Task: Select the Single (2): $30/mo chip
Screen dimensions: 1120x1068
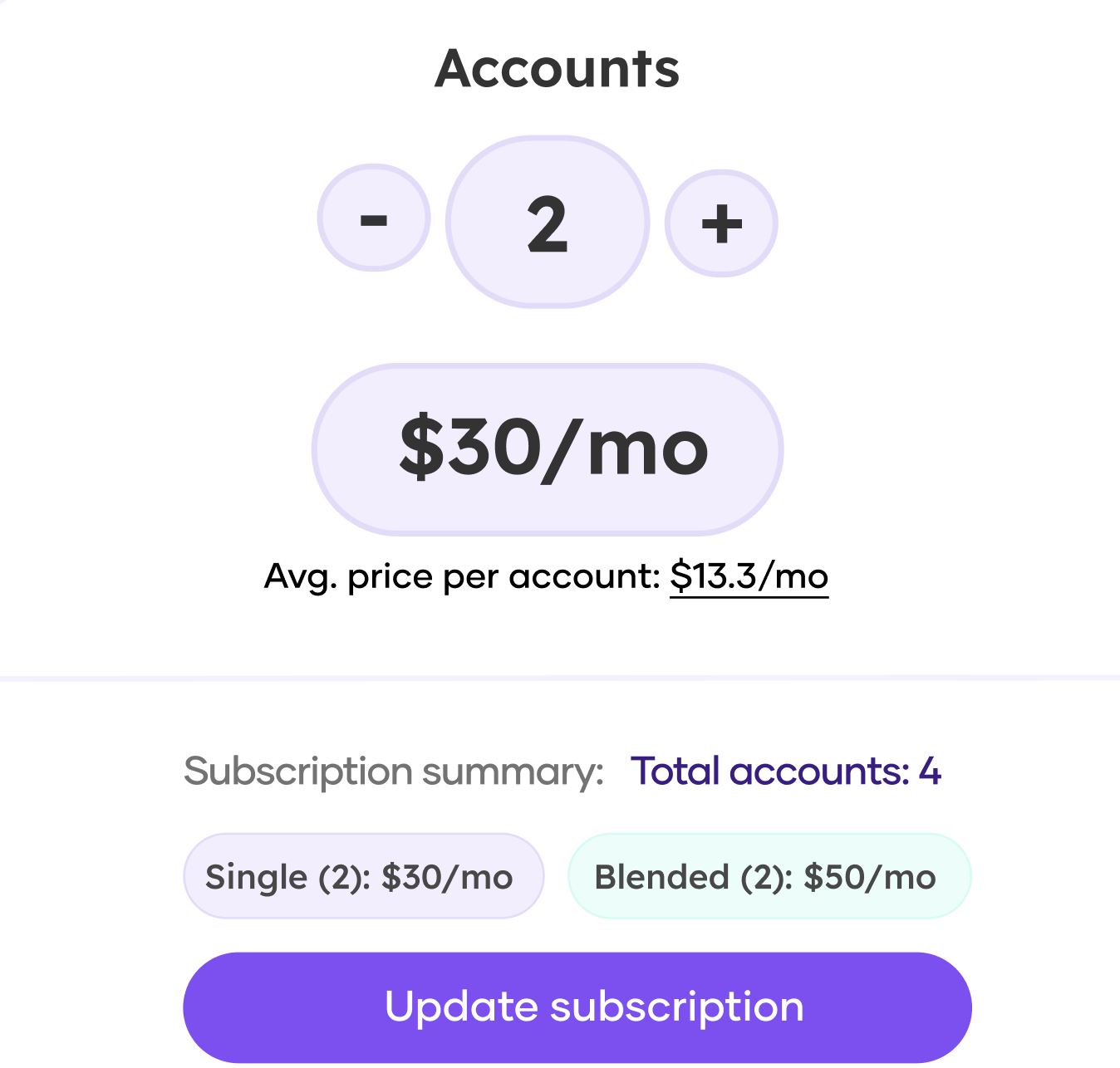Action: (x=364, y=876)
